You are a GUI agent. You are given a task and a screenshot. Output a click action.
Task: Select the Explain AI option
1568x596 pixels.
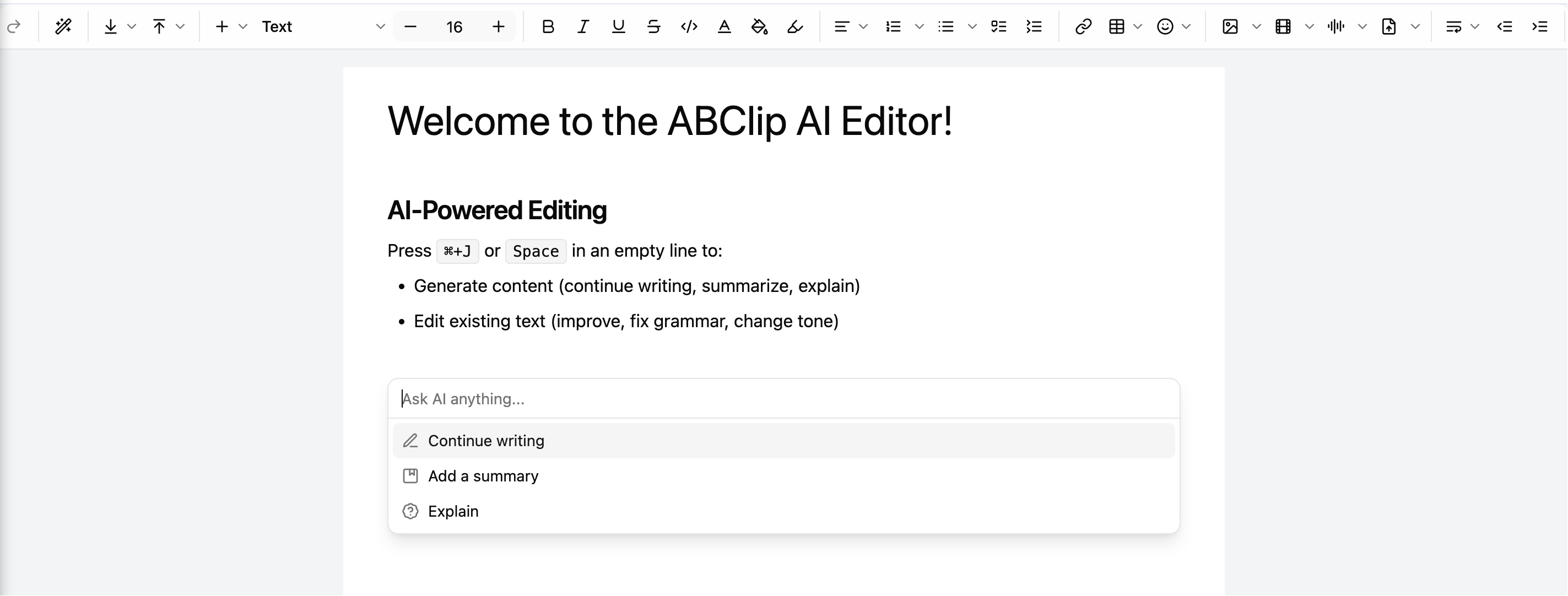[x=453, y=511]
